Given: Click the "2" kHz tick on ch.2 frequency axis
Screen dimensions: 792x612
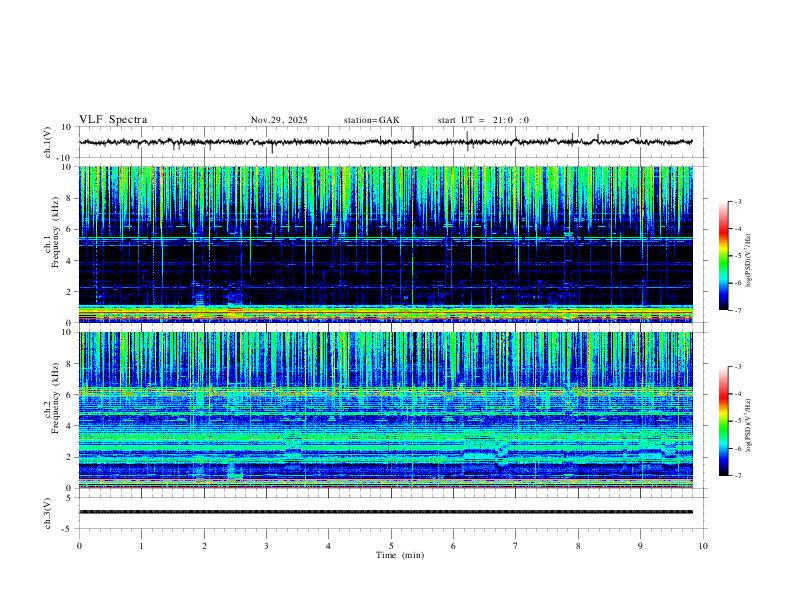Looking at the screenshot, I should coord(70,457).
